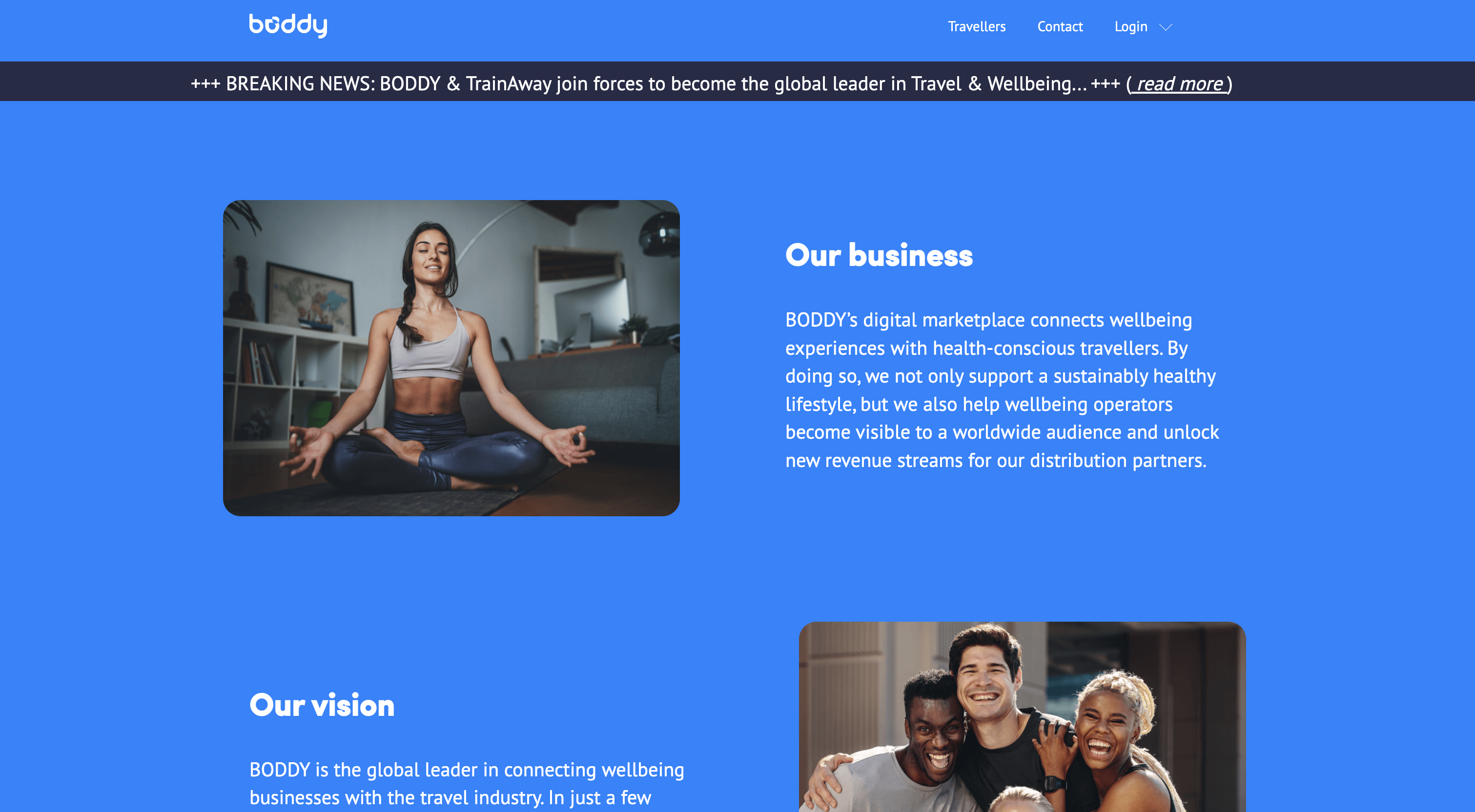Open the laughing friends group photo

pos(1022,717)
